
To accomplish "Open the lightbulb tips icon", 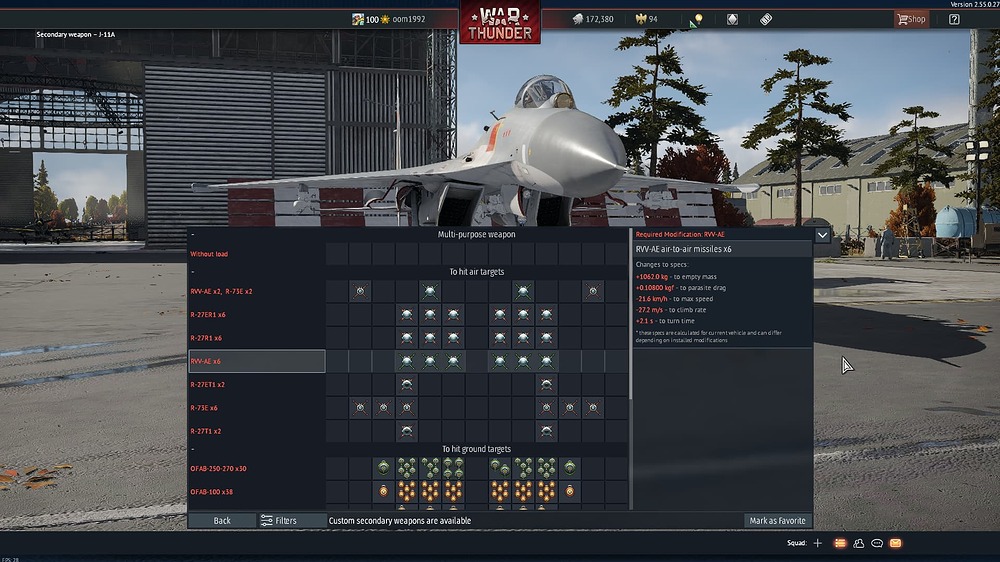I will coord(698,19).
